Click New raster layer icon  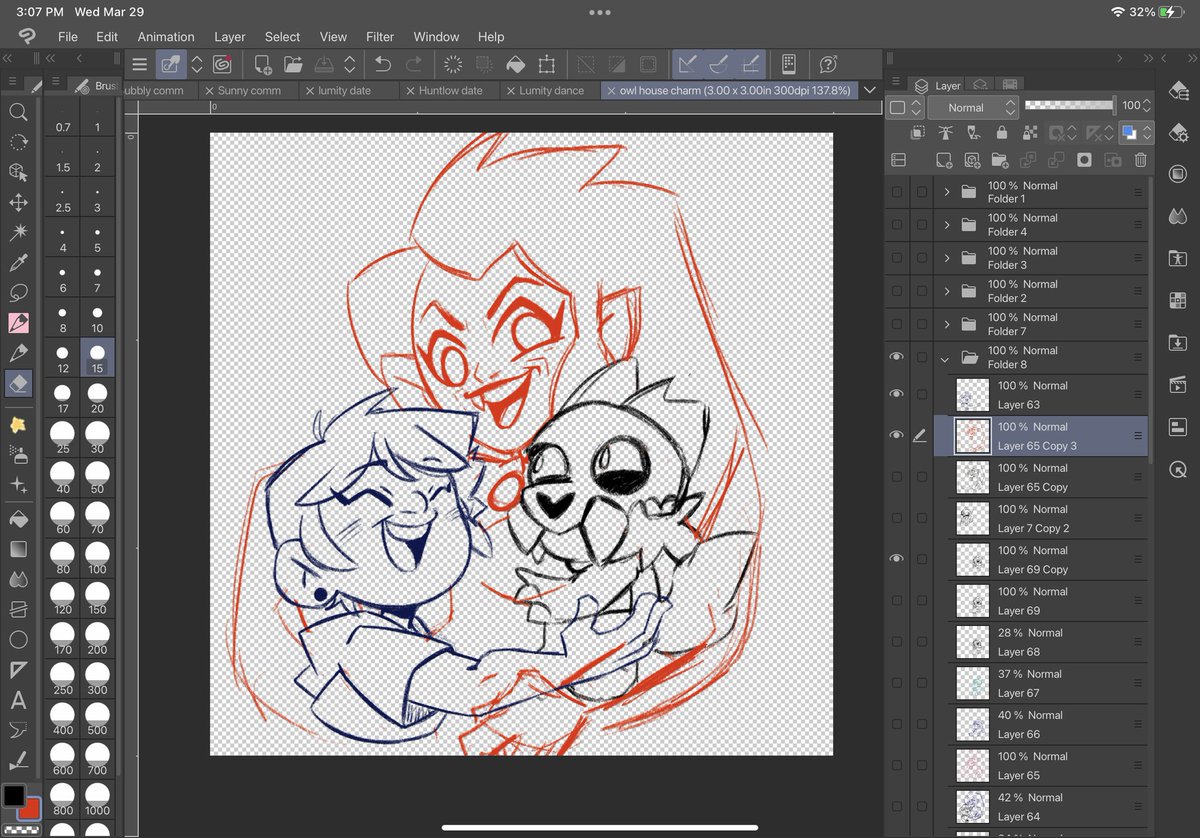coord(943,160)
